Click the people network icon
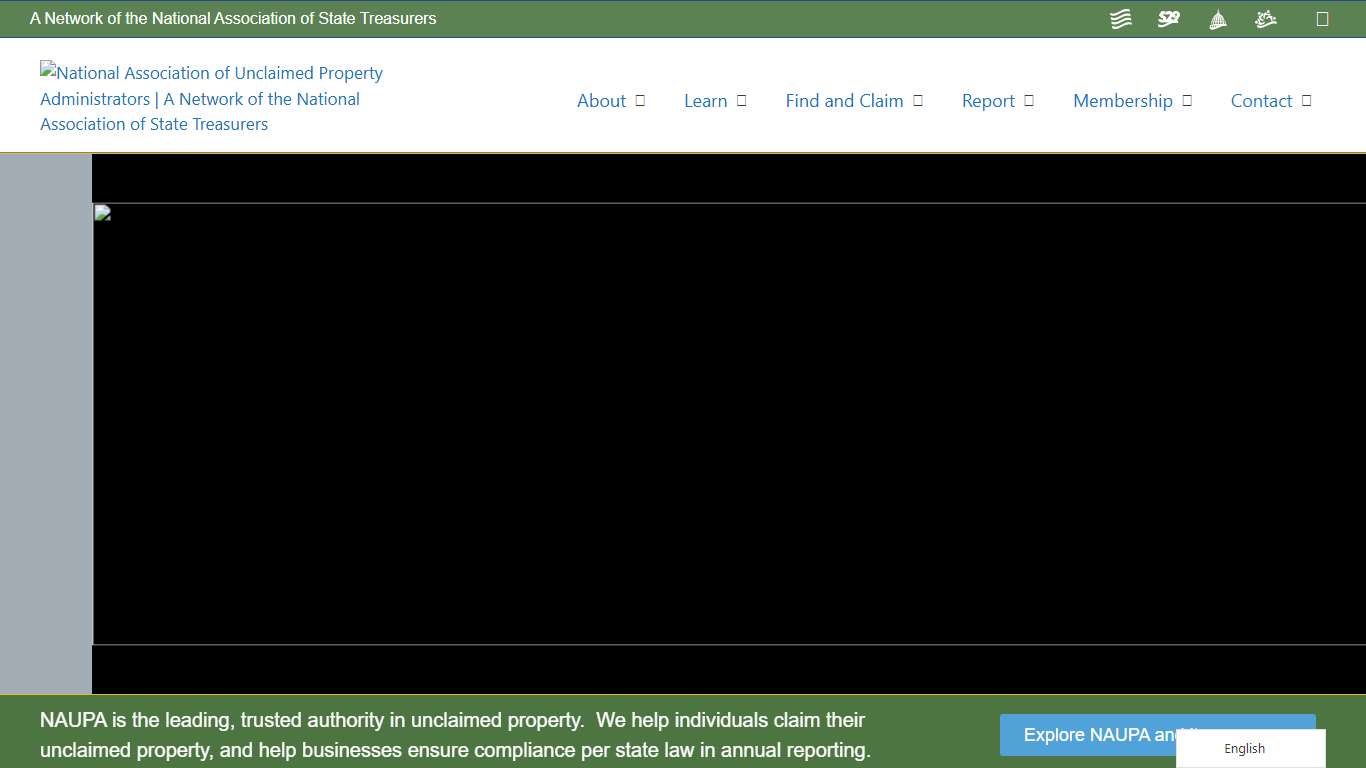The width and height of the screenshot is (1366, 768). (1265, 18)
